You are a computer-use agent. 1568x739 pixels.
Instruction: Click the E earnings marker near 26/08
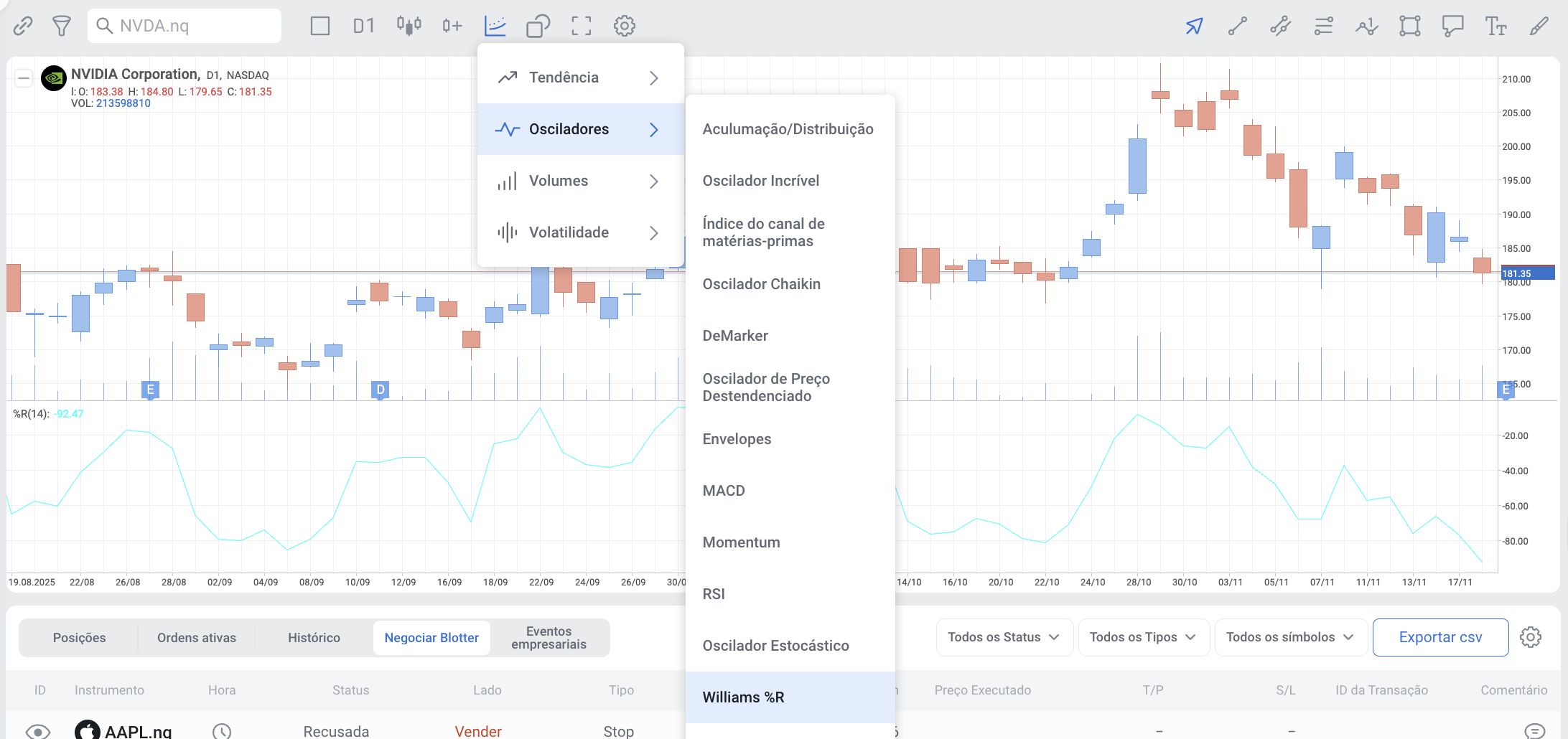point(150,390)
